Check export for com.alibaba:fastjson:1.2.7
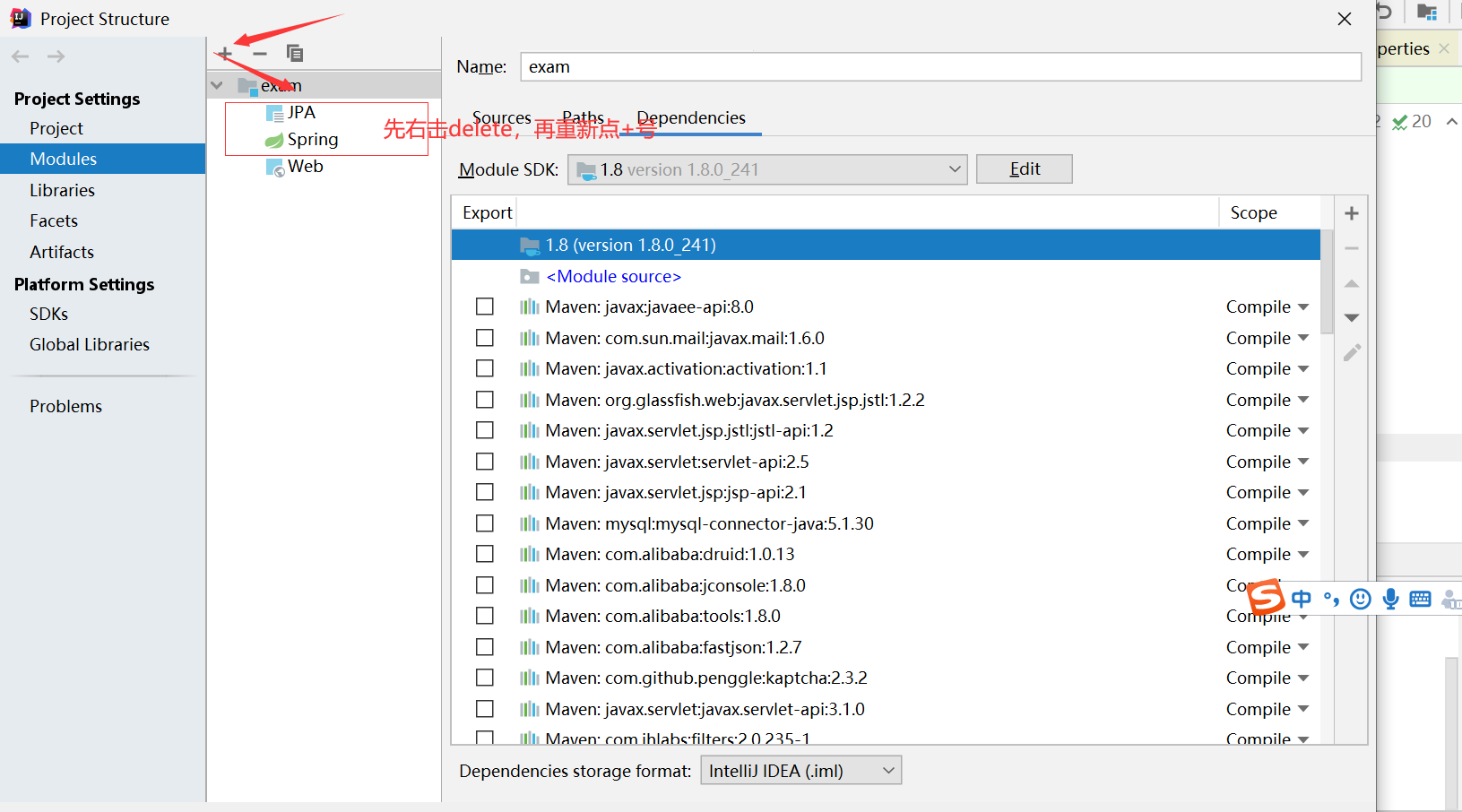 click(x=485, y=647)
